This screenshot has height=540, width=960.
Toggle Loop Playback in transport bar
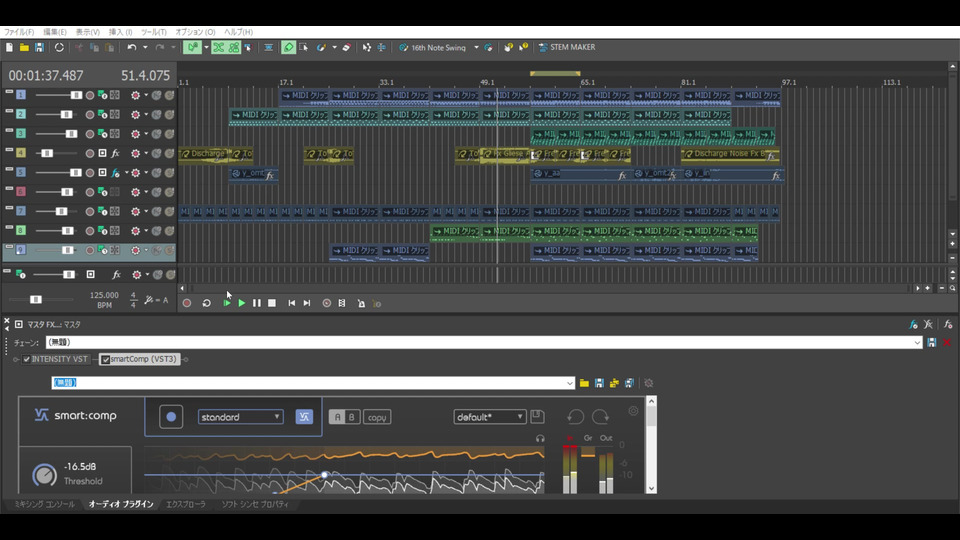(207, 303)
